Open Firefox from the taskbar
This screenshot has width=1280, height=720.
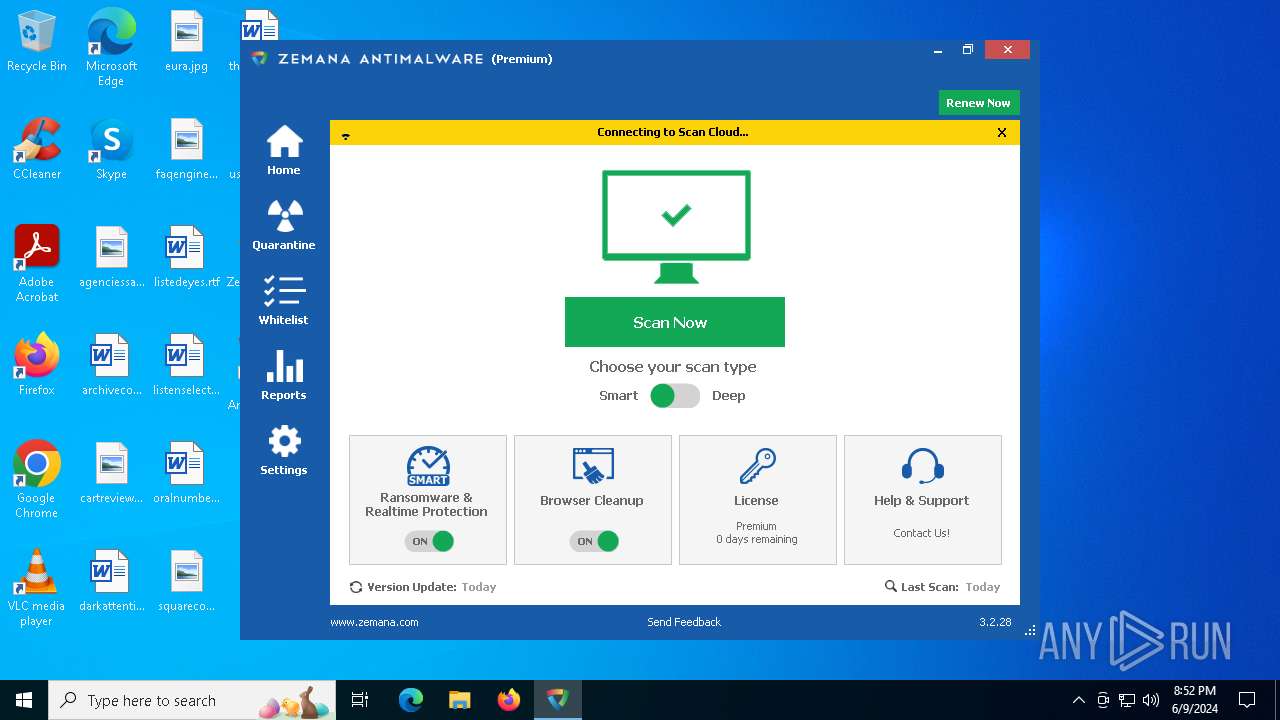tap(509, 700)
